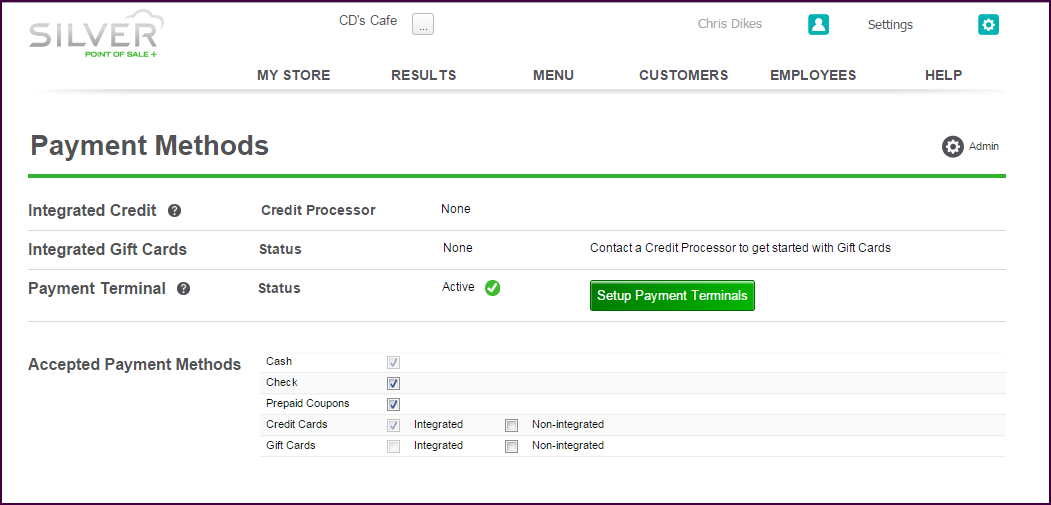Open store selector ellipsis next to CD's Cafe
Screen dimensions: 1051x505
pyautogui.click(x=423, y=25)
